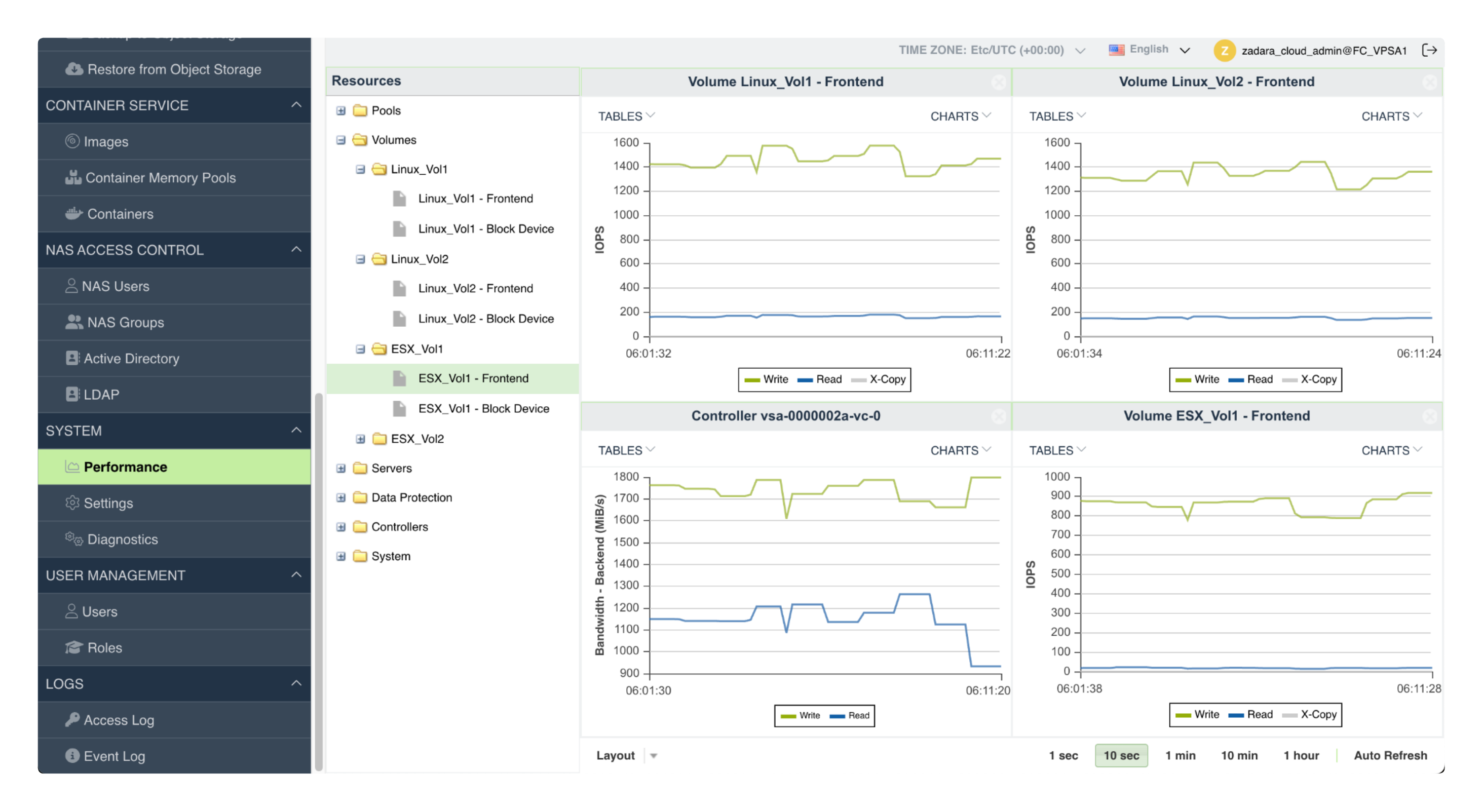Image resolution: width=1483 pixels, height=812 pixels.
Task: Select the 10 min refresh interval
Action: click(x=1239, y=755)
